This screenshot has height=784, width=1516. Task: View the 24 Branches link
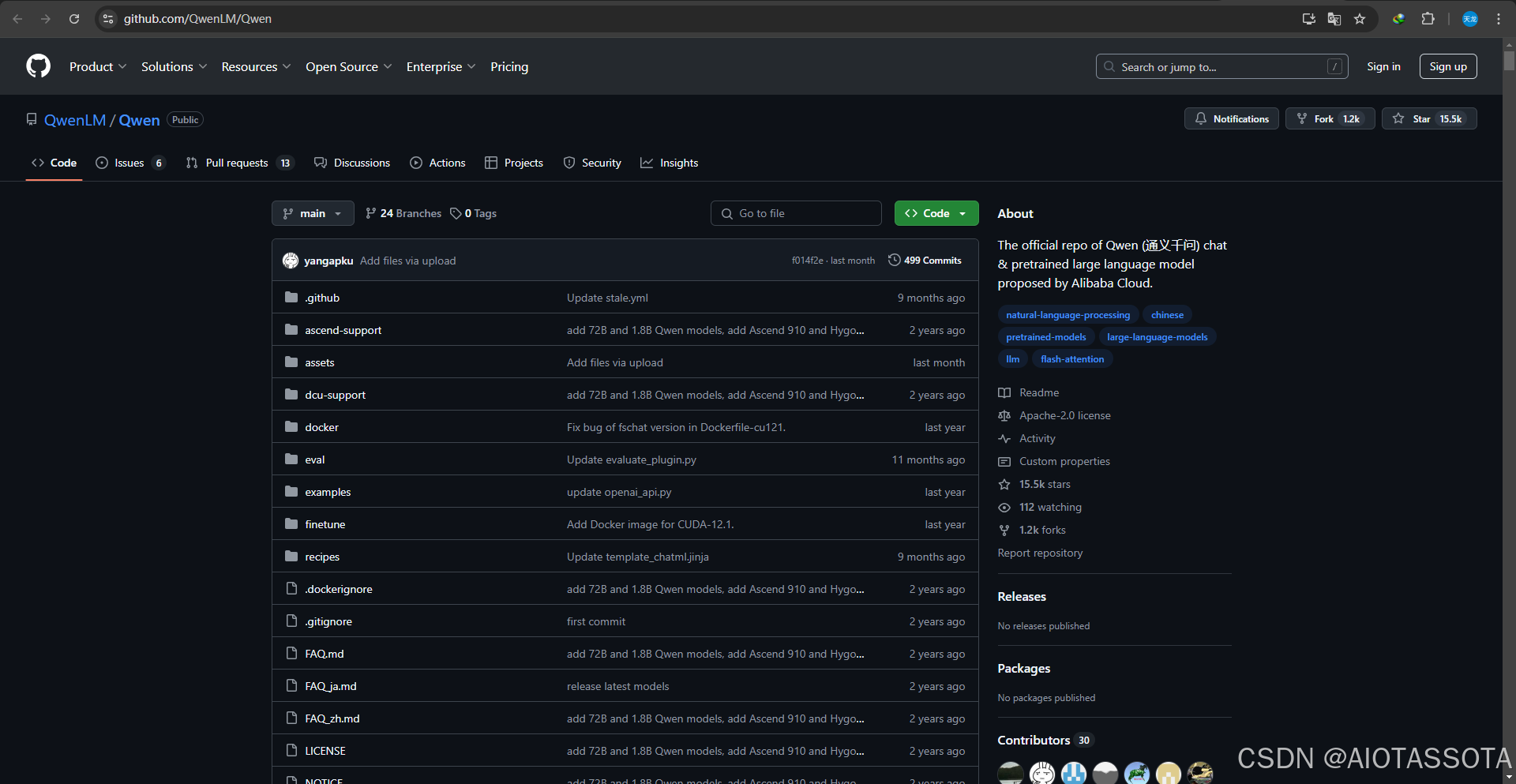[403, 213]
